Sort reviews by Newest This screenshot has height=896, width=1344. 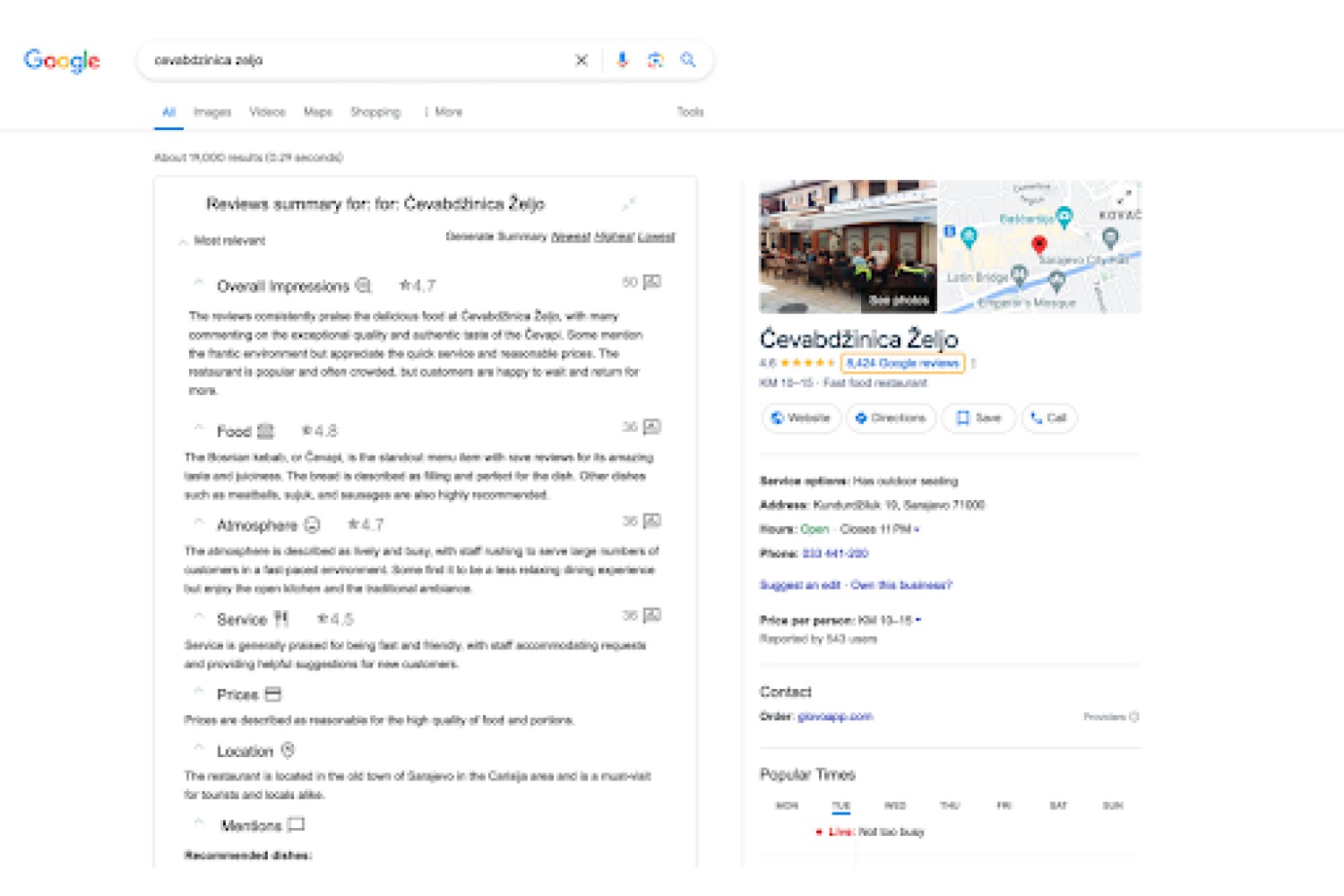pyautogui.click(x=571, y=237)
